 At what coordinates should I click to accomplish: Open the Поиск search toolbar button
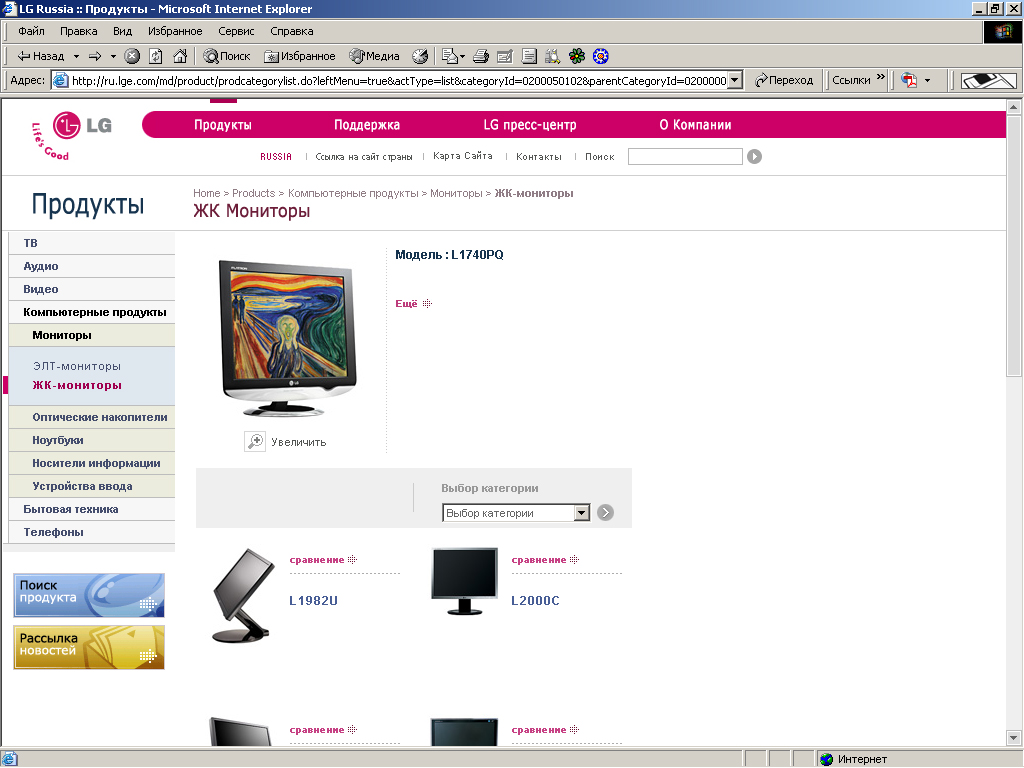(x=227, y=56)
